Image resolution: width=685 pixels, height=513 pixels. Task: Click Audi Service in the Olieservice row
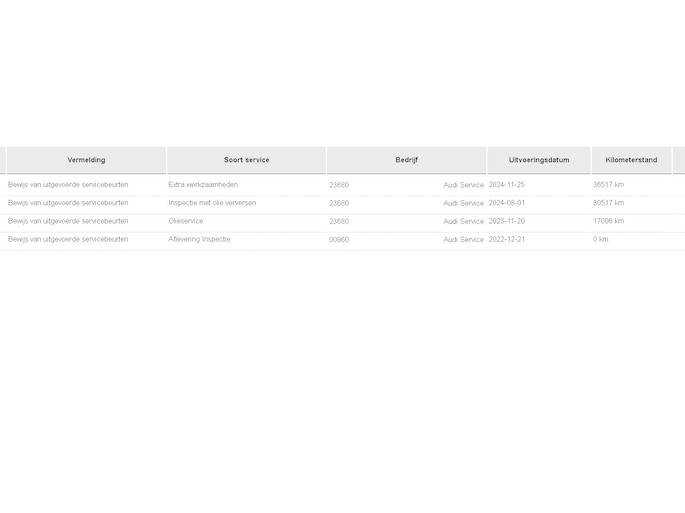tap(464, 222)
